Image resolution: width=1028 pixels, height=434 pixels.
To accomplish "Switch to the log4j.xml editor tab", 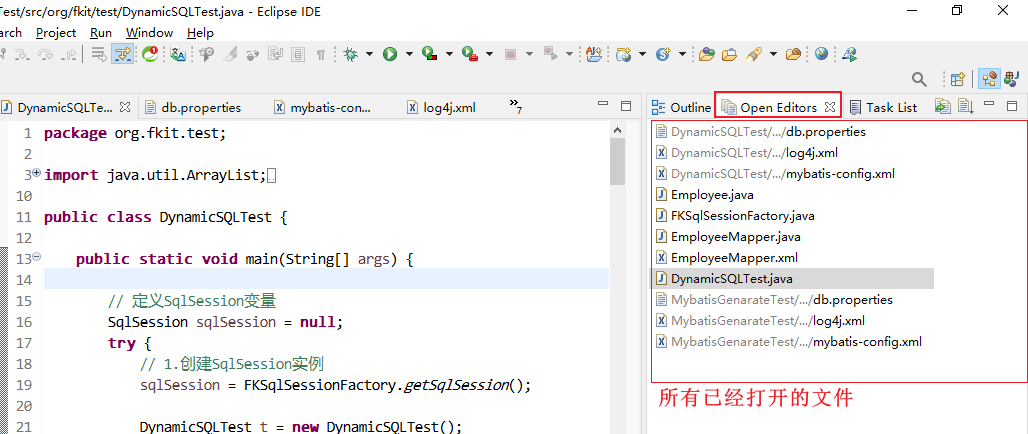I will [x=441, y=108].
